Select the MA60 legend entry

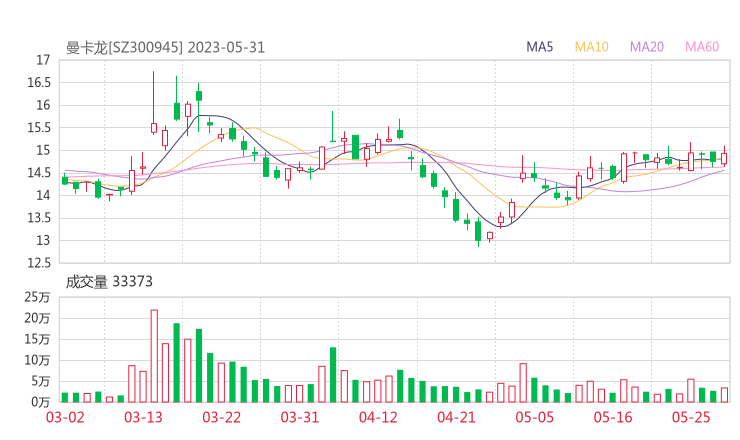pyautogui.click(x=702, y=47)
